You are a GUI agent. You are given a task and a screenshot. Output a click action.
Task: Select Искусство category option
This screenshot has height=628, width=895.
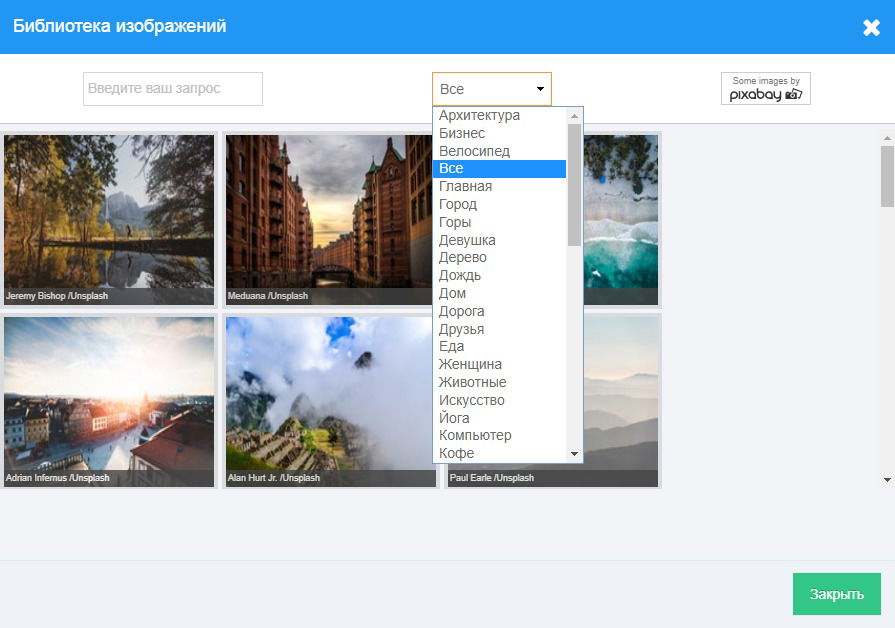[499, 400]
